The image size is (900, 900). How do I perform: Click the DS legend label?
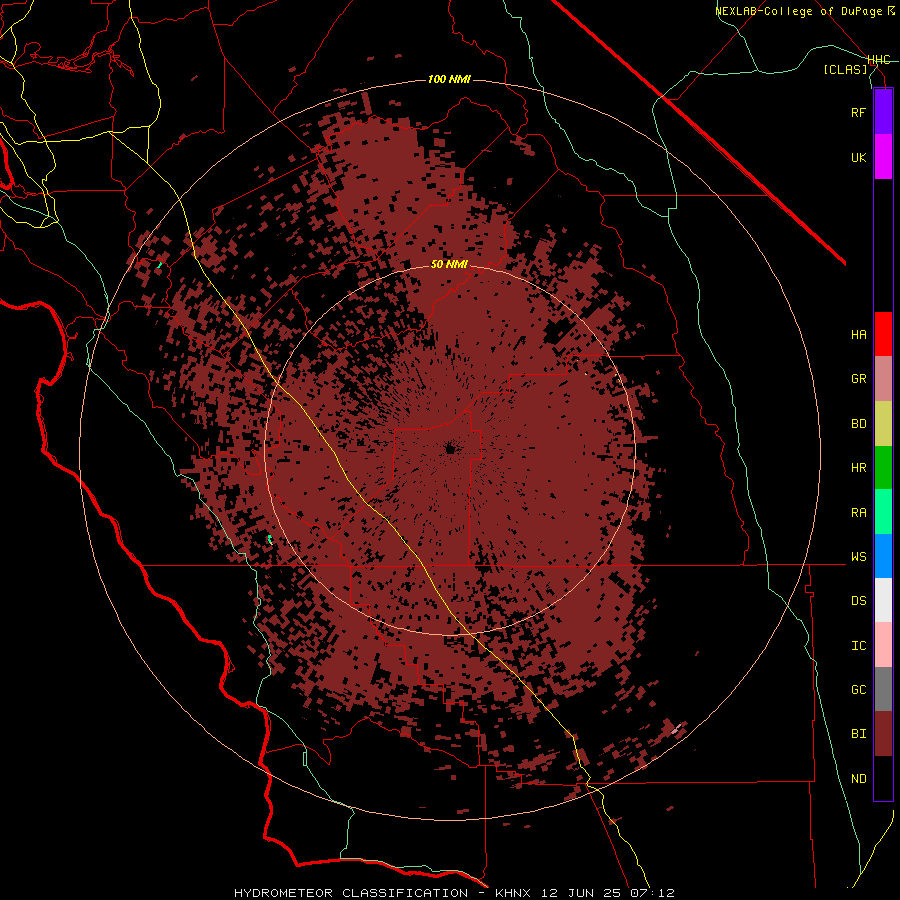858,601
